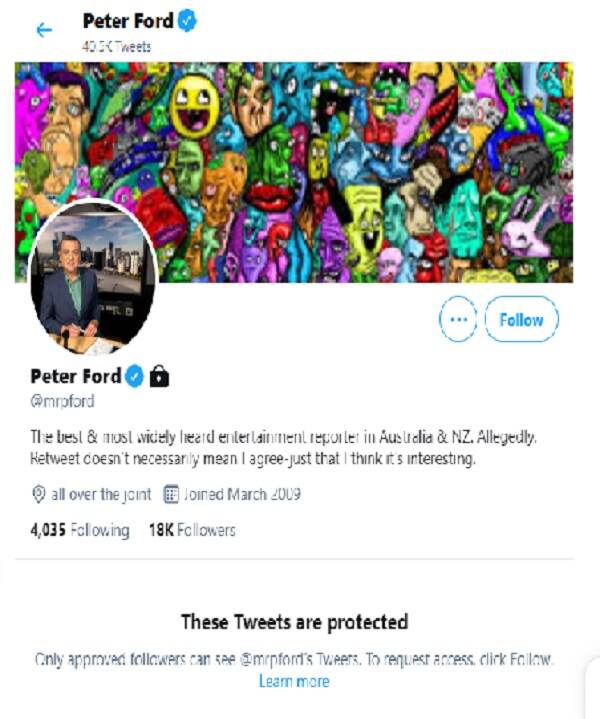
Task: Open the 4,035 Following list
Action: pos(80,530)
